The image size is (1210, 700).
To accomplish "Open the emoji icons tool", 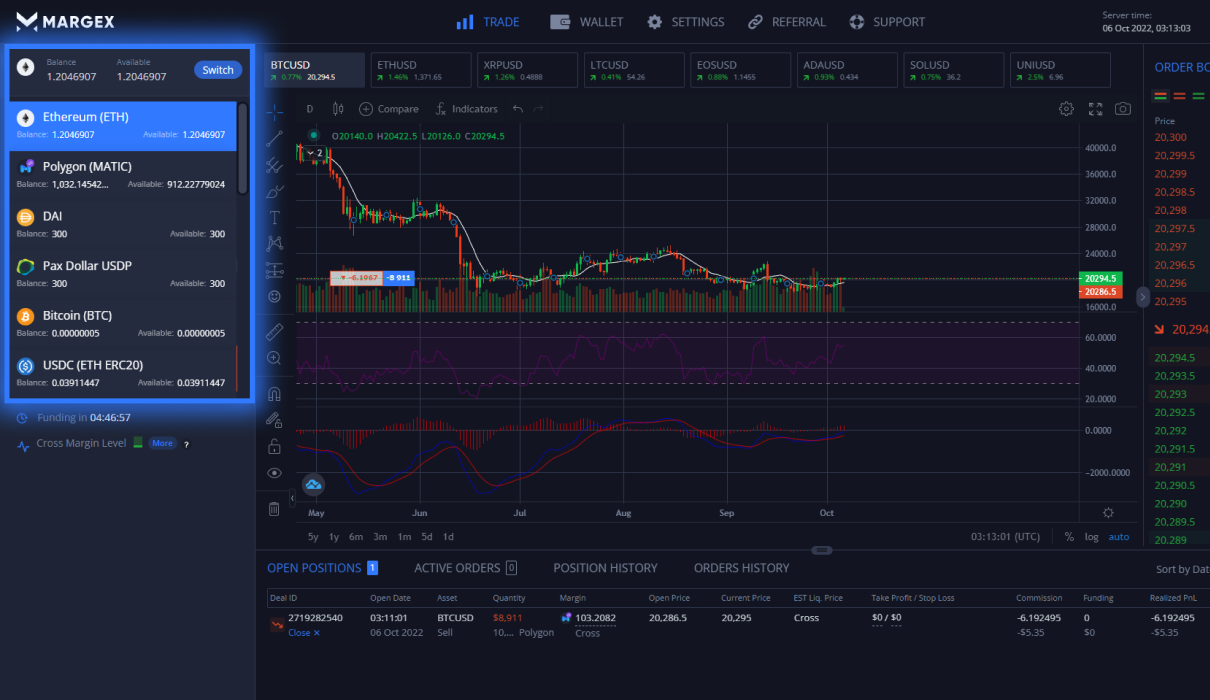I will point(274,296).
